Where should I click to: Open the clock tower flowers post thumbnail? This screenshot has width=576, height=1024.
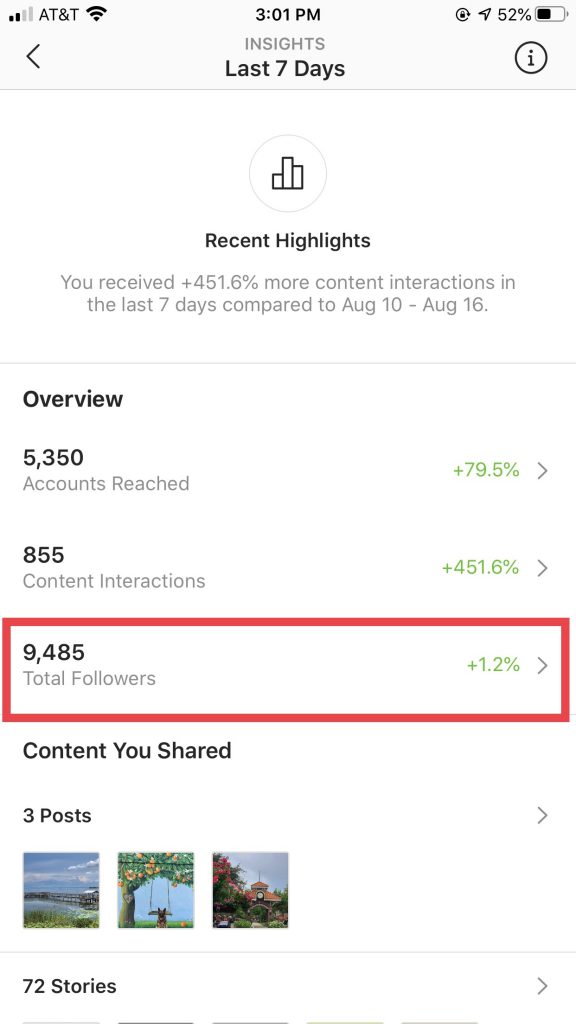250,889
